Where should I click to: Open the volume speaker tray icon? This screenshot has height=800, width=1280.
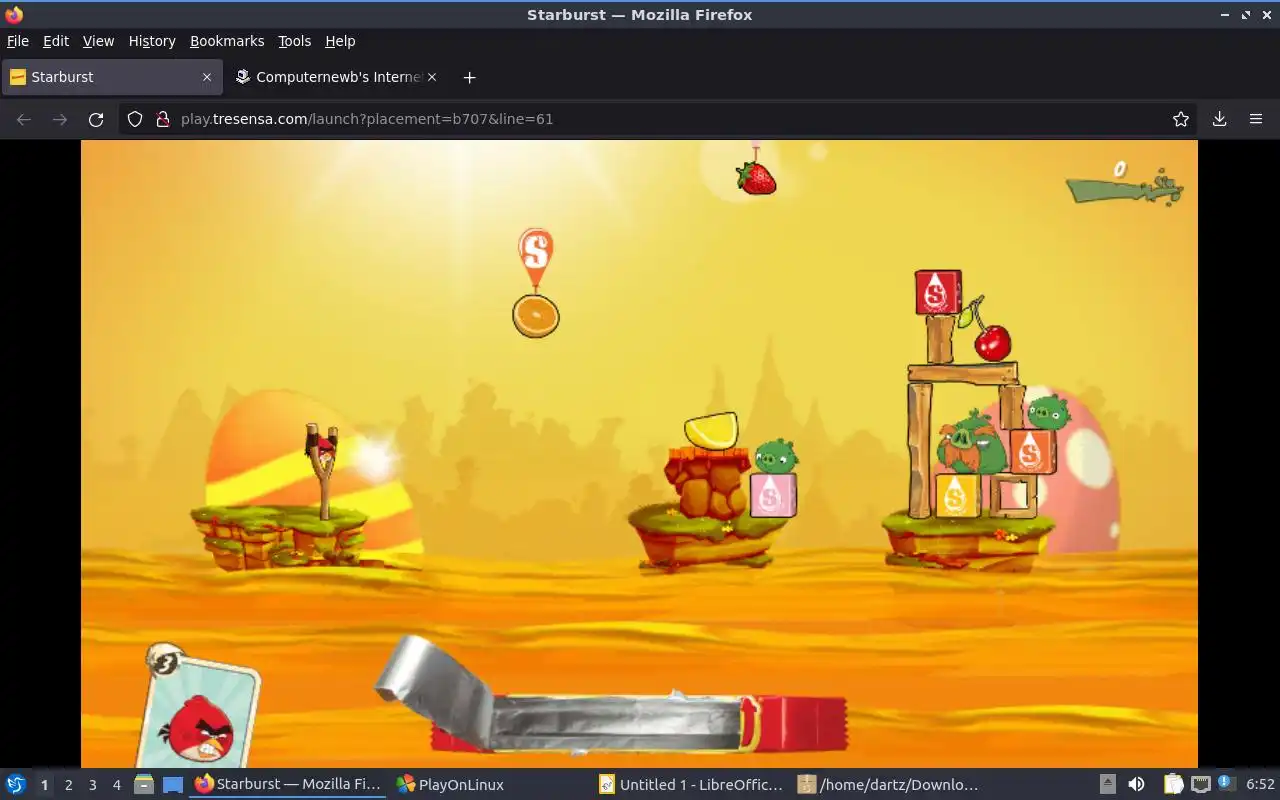click(1136, 785)
